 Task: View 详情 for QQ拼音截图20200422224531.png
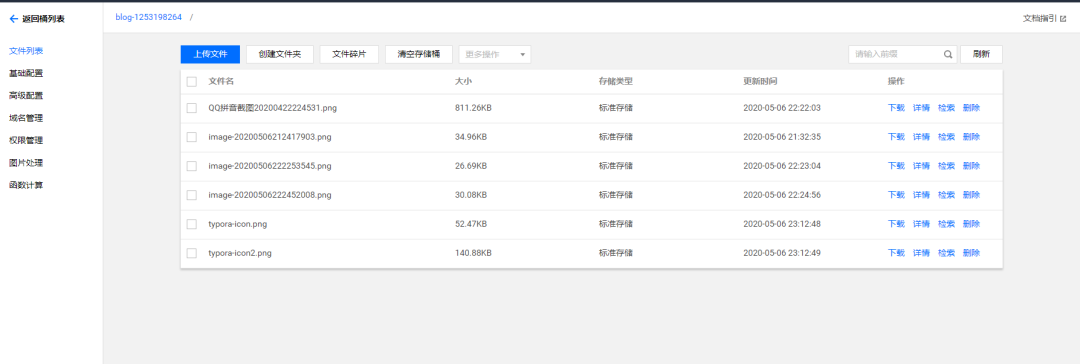coord(921,108)
